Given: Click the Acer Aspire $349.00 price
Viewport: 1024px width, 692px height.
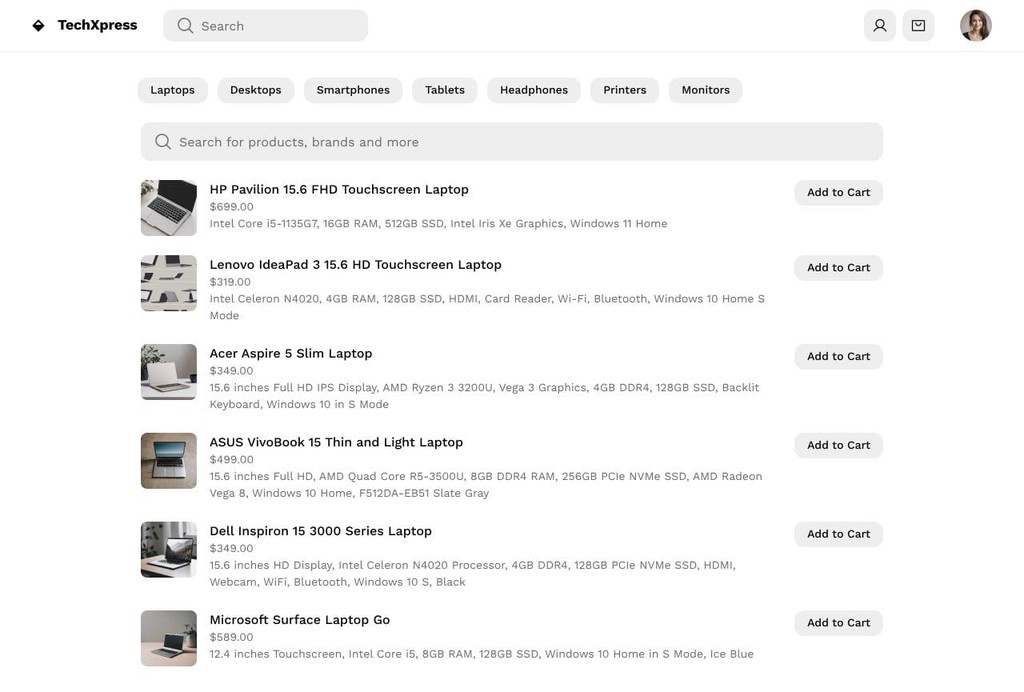Looking at the screenshot, I should click(231, 370).
